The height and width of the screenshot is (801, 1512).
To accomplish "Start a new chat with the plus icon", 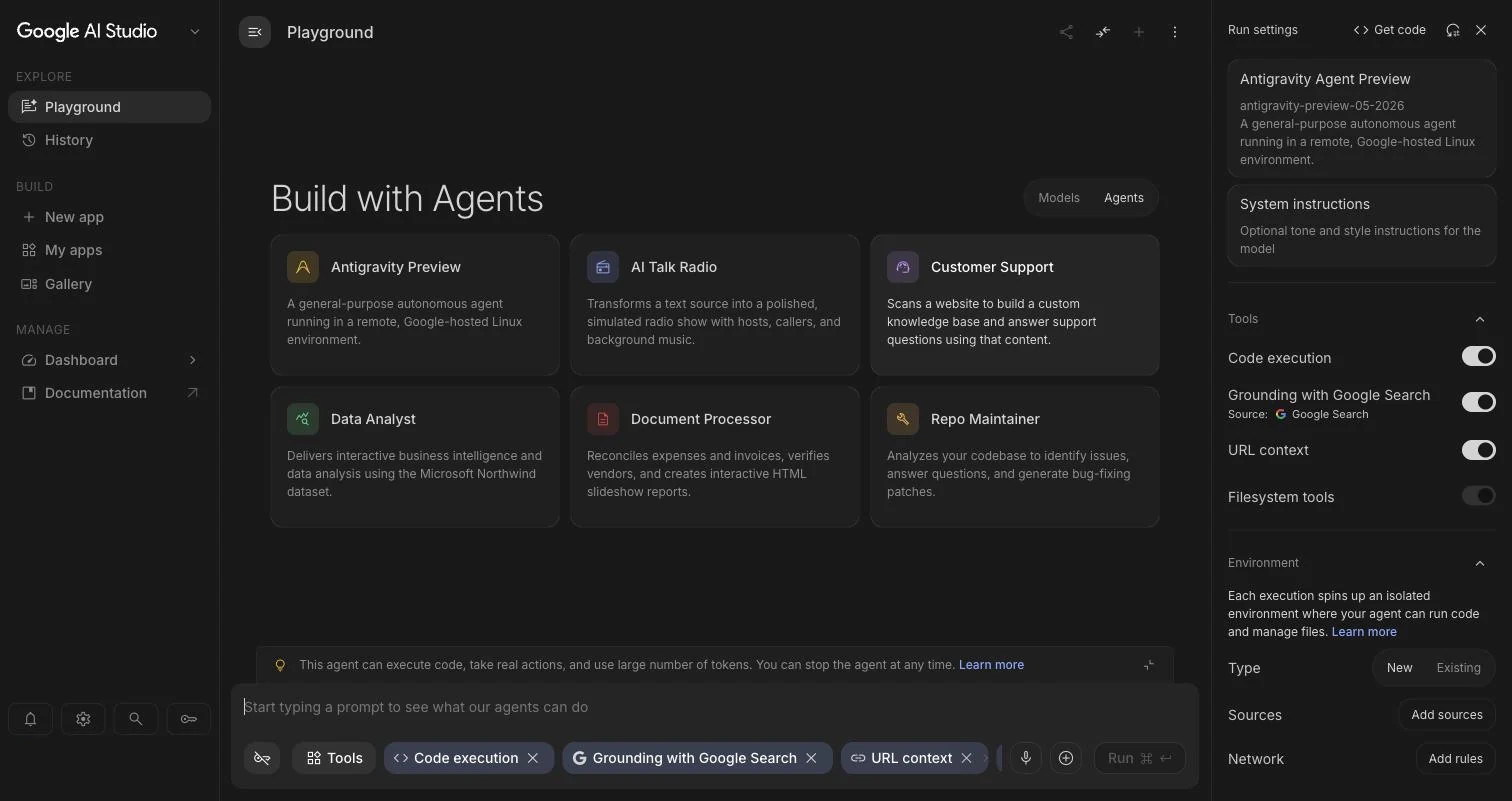I will coord(1138,32).
